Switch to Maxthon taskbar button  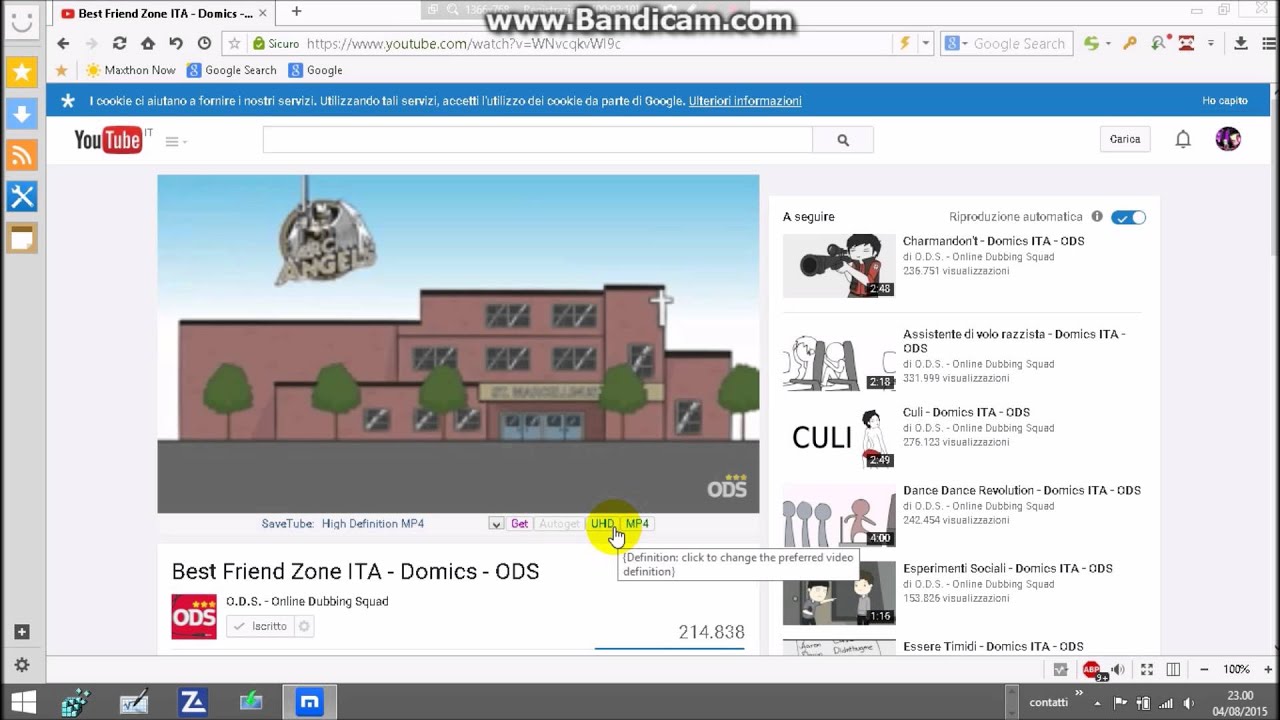310,702
